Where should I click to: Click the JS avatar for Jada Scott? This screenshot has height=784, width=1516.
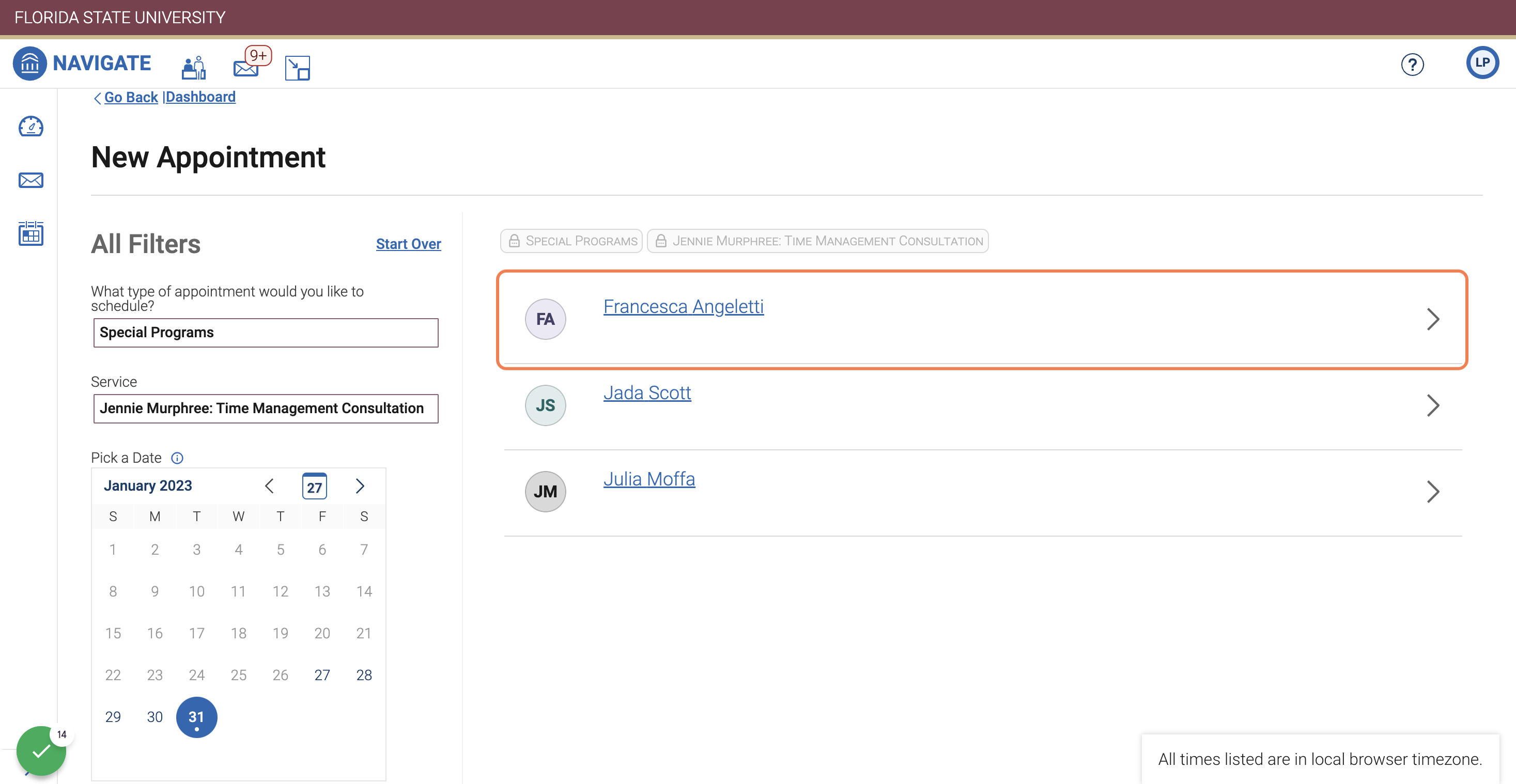pos(545,405)
